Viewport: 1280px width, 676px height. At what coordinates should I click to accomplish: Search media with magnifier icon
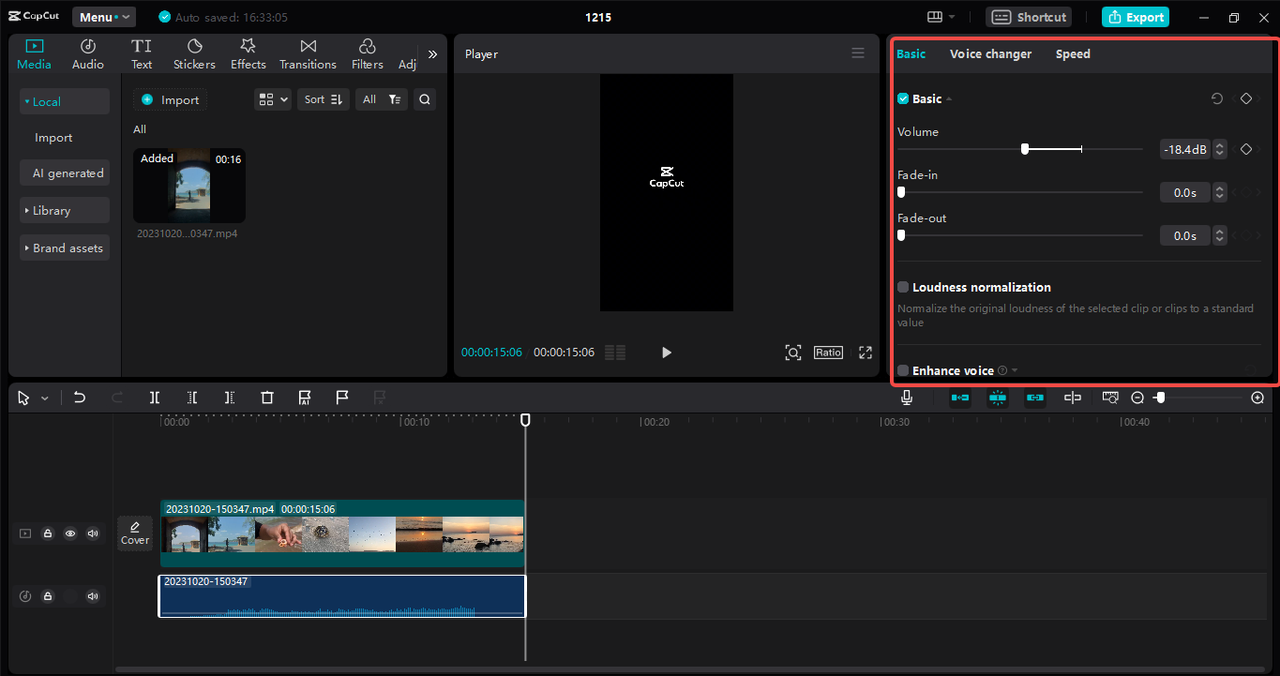425,100
